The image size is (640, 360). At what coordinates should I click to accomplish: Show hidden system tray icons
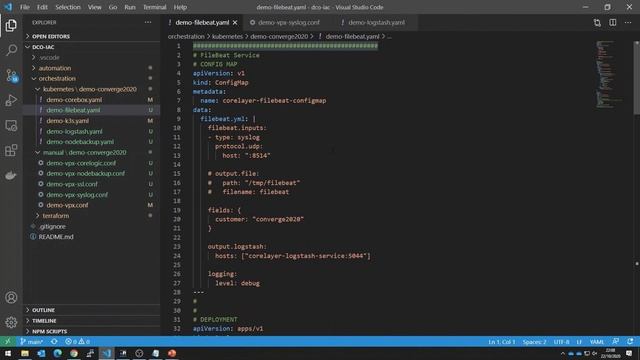pyautogui.click(x=563, y=353)
